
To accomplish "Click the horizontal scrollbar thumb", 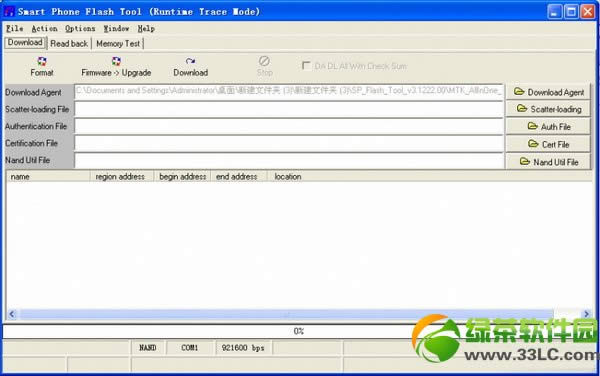I will (x=287, y=314).
